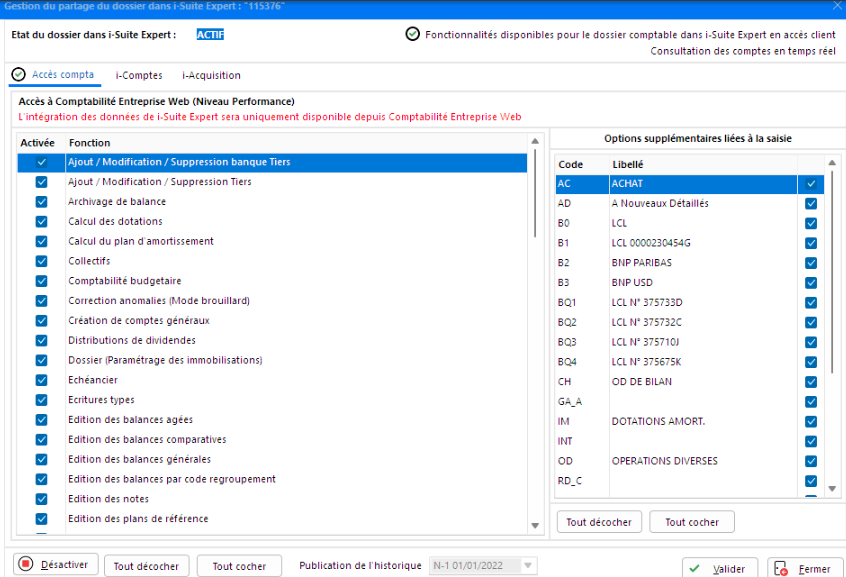Open the Publication de l'historique dropdown

[529, 566]
